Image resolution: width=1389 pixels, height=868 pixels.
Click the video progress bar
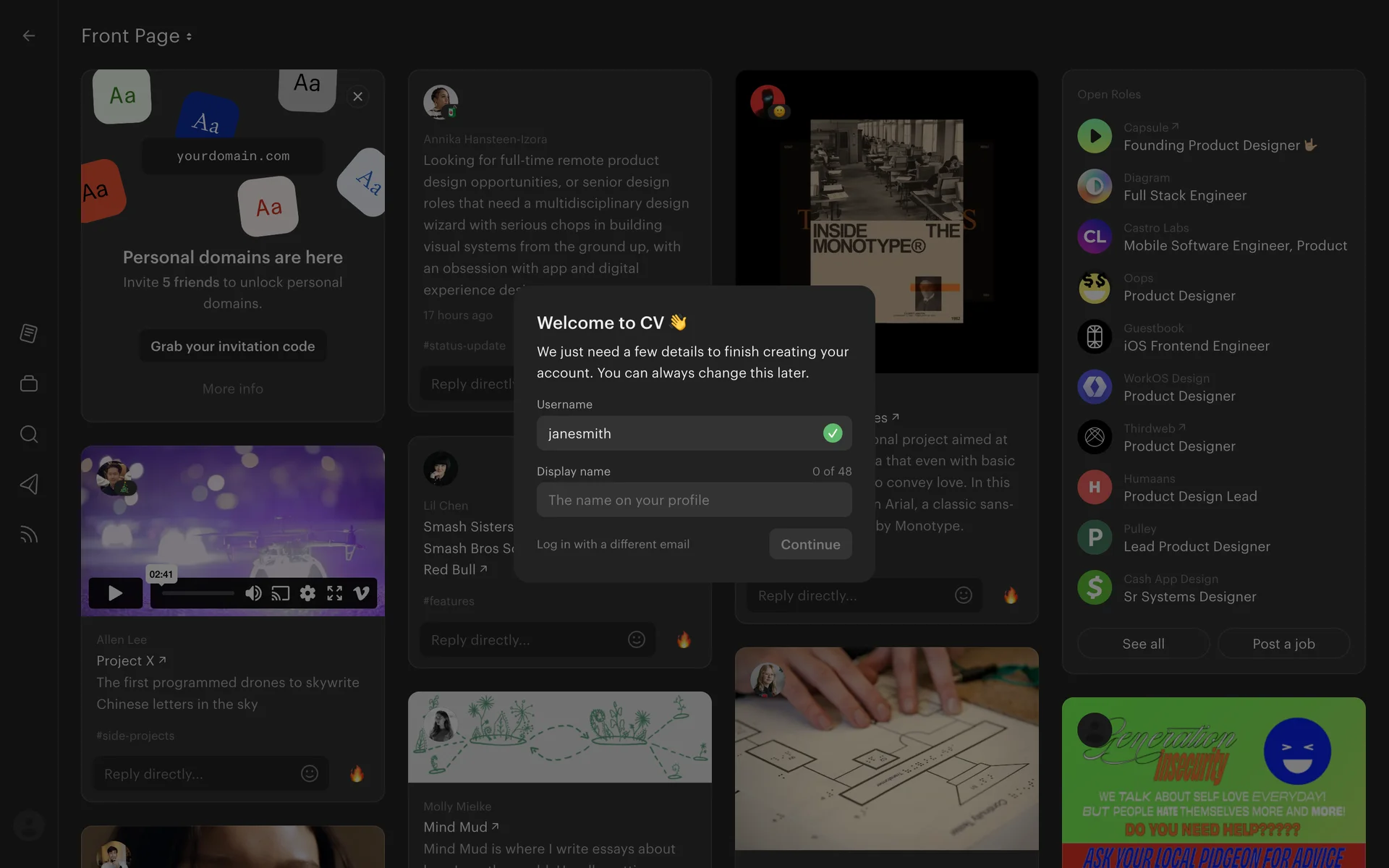(x=198, y=594)
